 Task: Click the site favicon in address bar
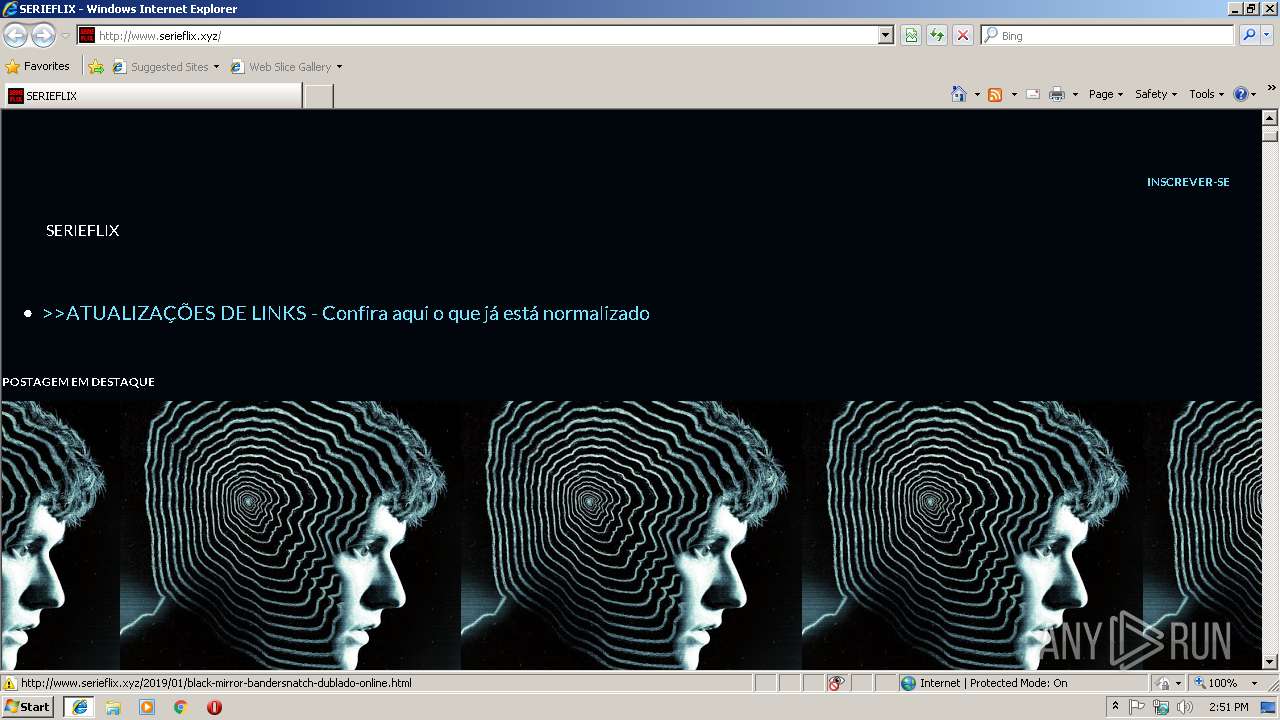coord(87,35)
